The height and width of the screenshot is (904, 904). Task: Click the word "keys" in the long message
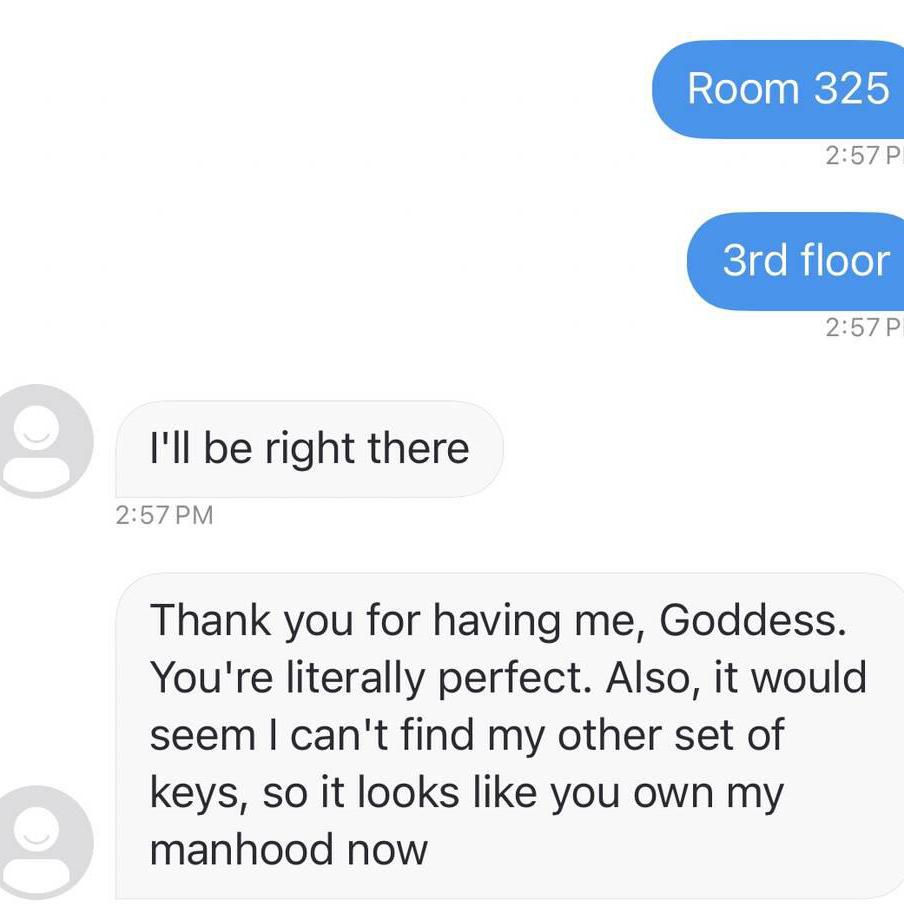click(x=194, y=793)
